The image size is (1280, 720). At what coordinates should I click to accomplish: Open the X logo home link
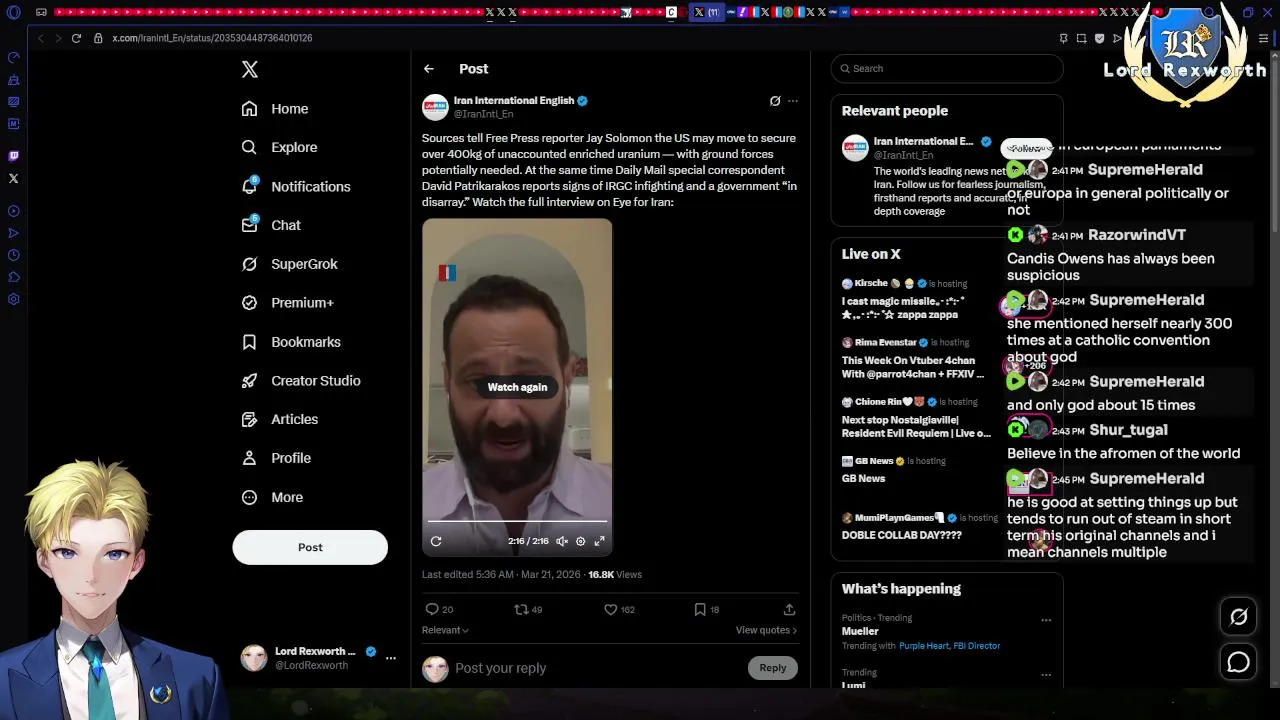250,69
